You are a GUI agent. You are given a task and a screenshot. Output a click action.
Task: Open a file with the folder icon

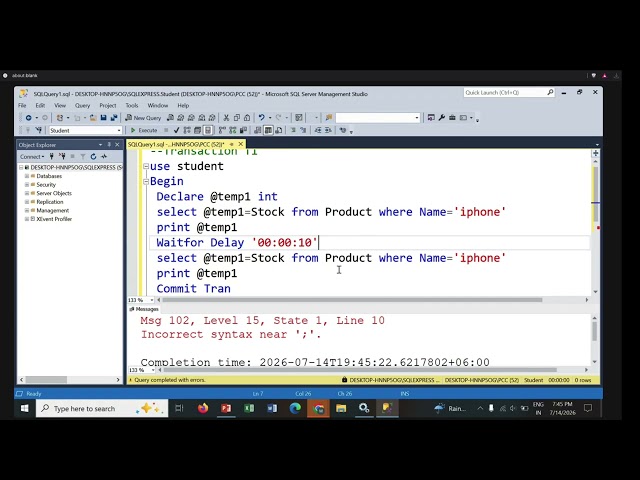point(93,118)
